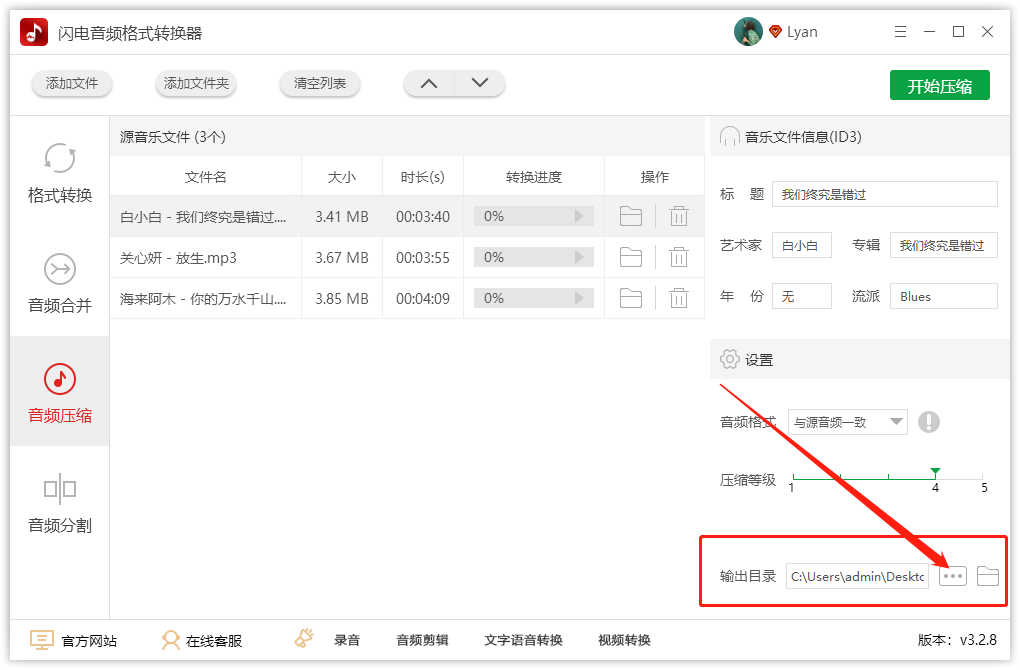This screenshot has width=1020, height=670.
Task: Move selected file up with arrow
Action: [x=429, y=84]
